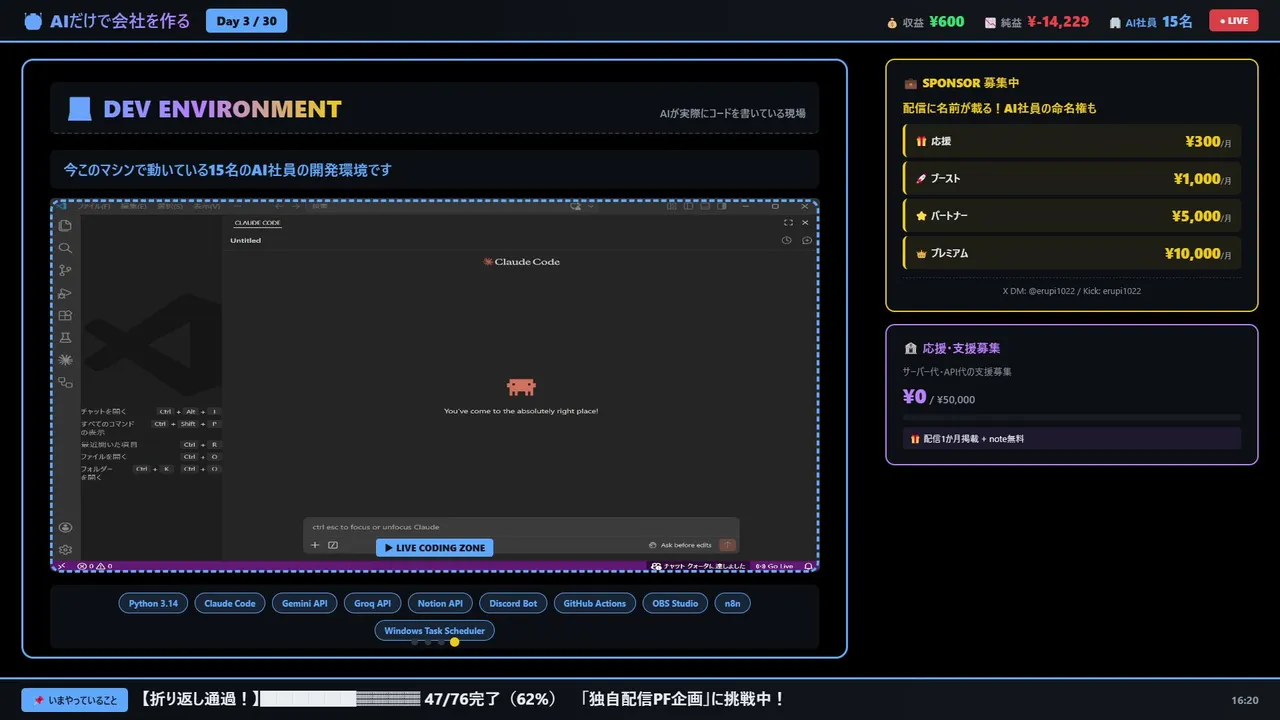This screenshot has width=1280, height=720.
Task: Click the LIVE CODING ZONE label
Action: tap(434, 548)
